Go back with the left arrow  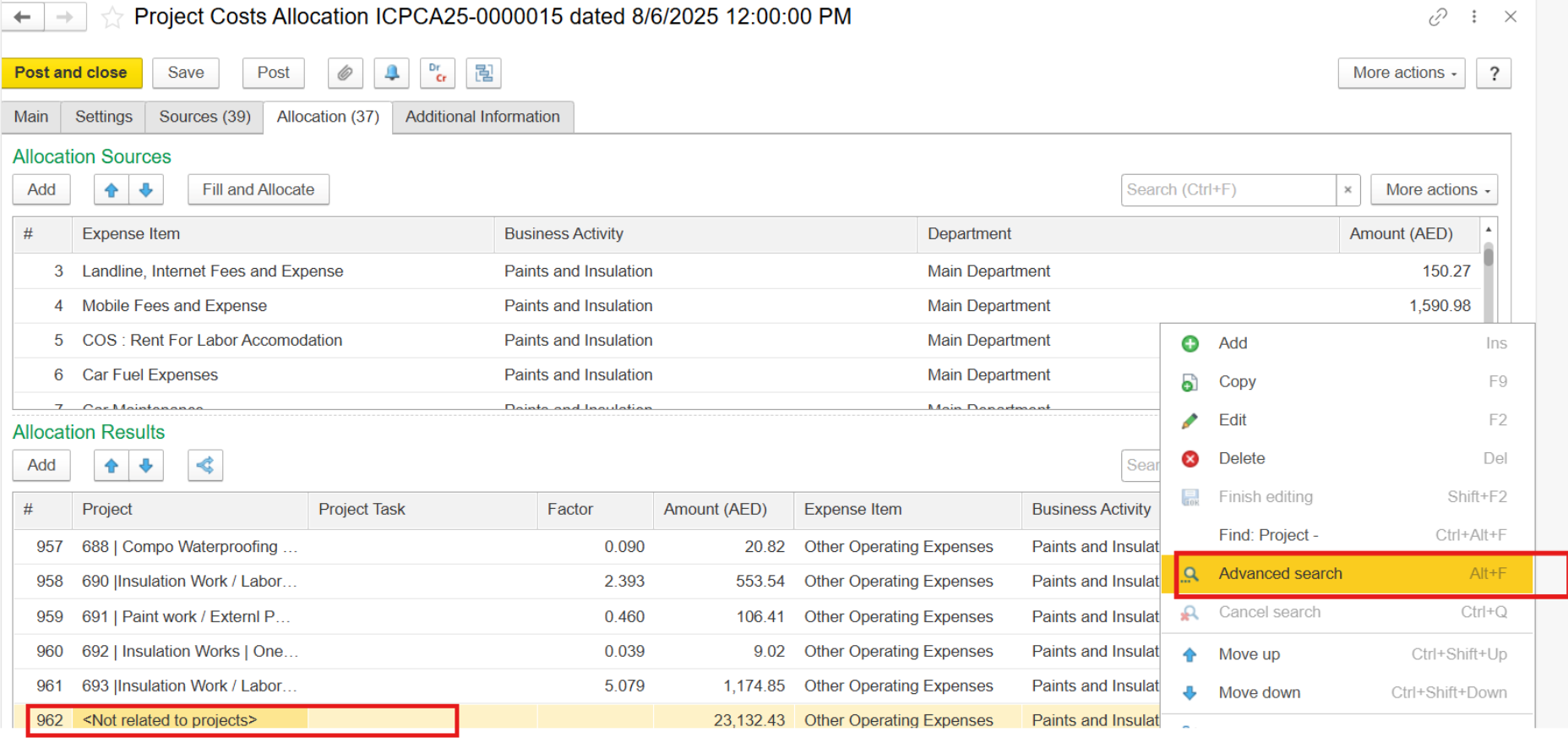[x=23, y=17]
